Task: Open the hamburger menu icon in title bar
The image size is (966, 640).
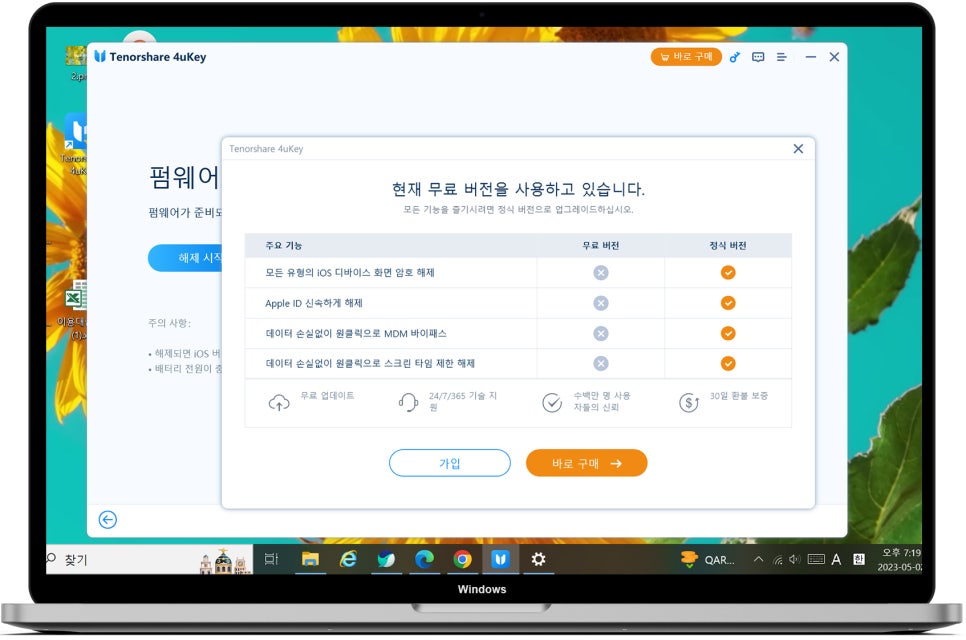Action: pos(781,57)
